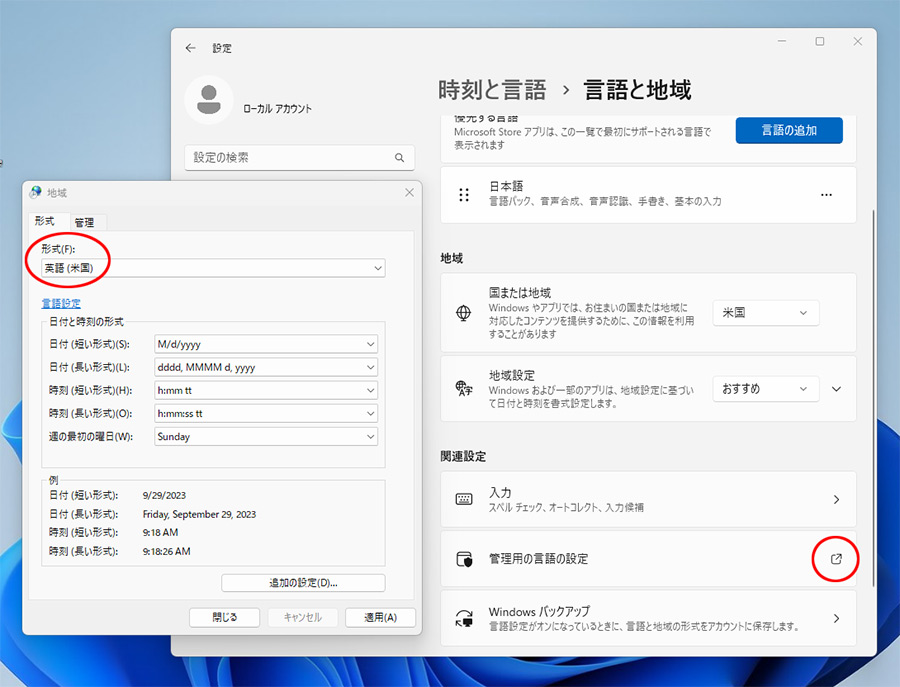Open the Windows バックアップ chevron
The width and height of the screenshot is (900, 687).
click(x=836, y=619)
